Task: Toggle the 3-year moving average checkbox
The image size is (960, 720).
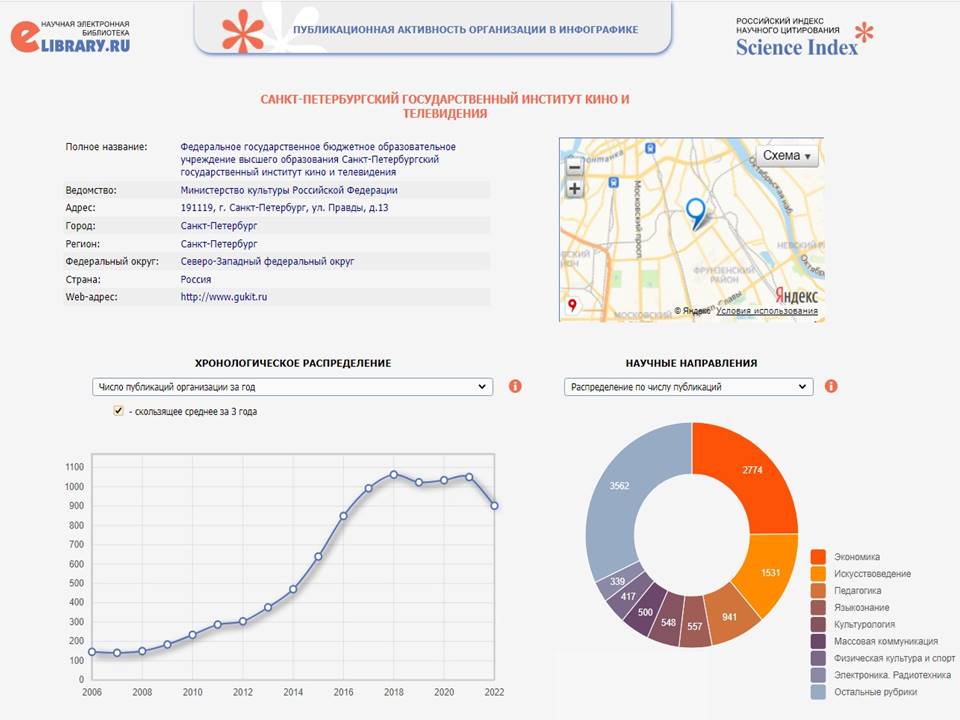Action: [119, 410]
